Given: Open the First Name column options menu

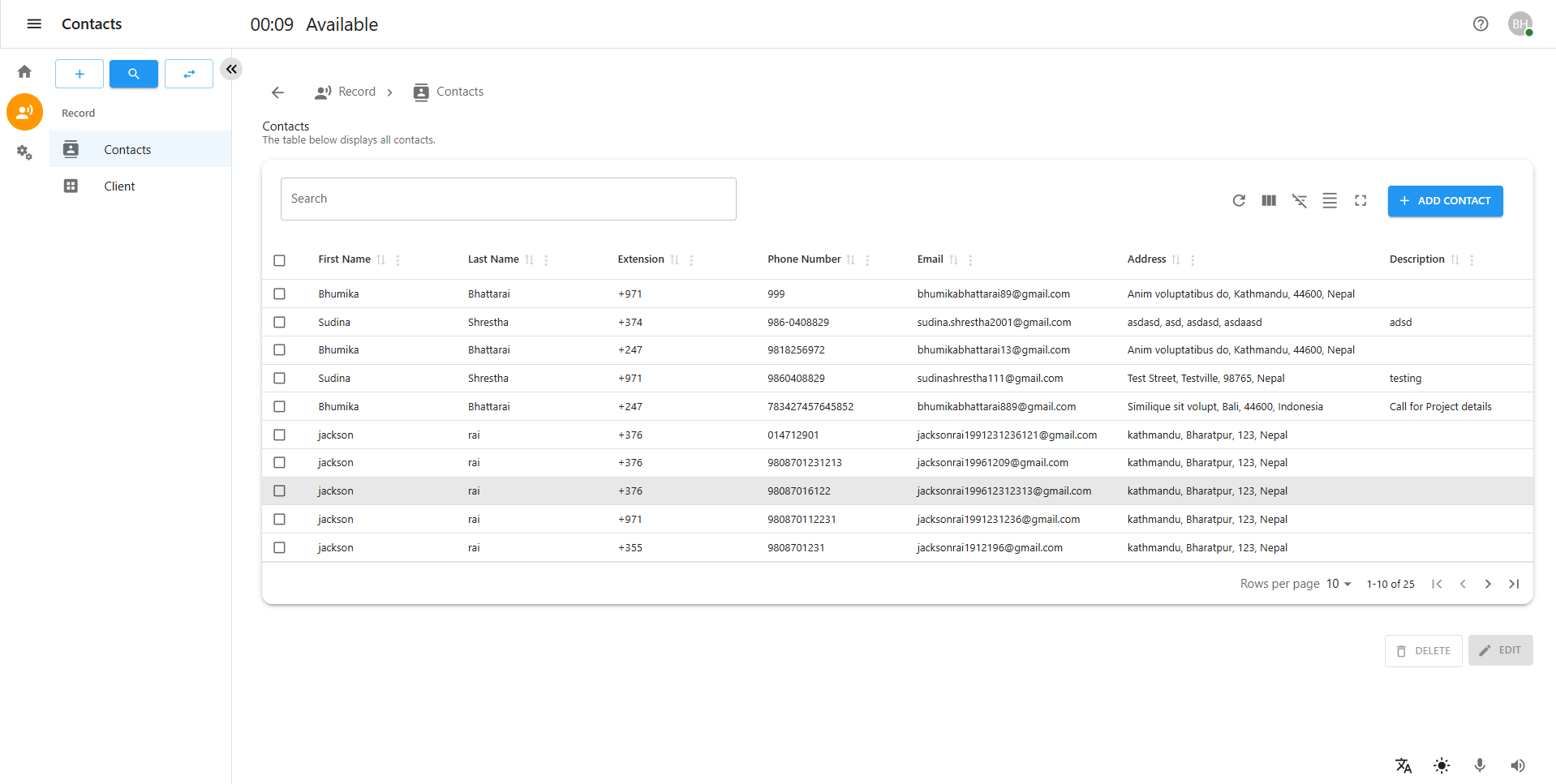Looking at the screenshot, I should click(x=398, y=260).
